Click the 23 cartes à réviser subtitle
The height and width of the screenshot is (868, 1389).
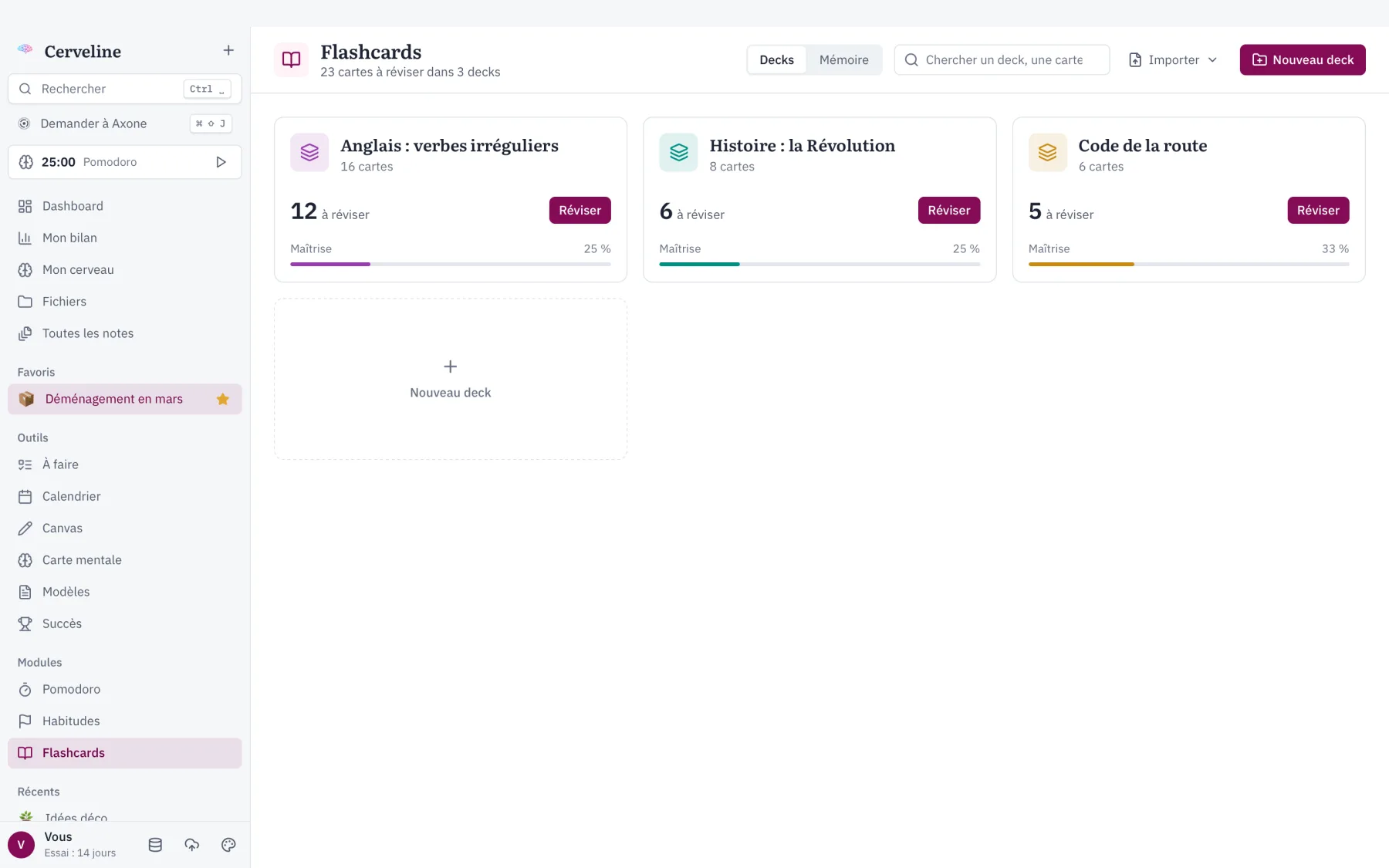click(x=410, y=72)
